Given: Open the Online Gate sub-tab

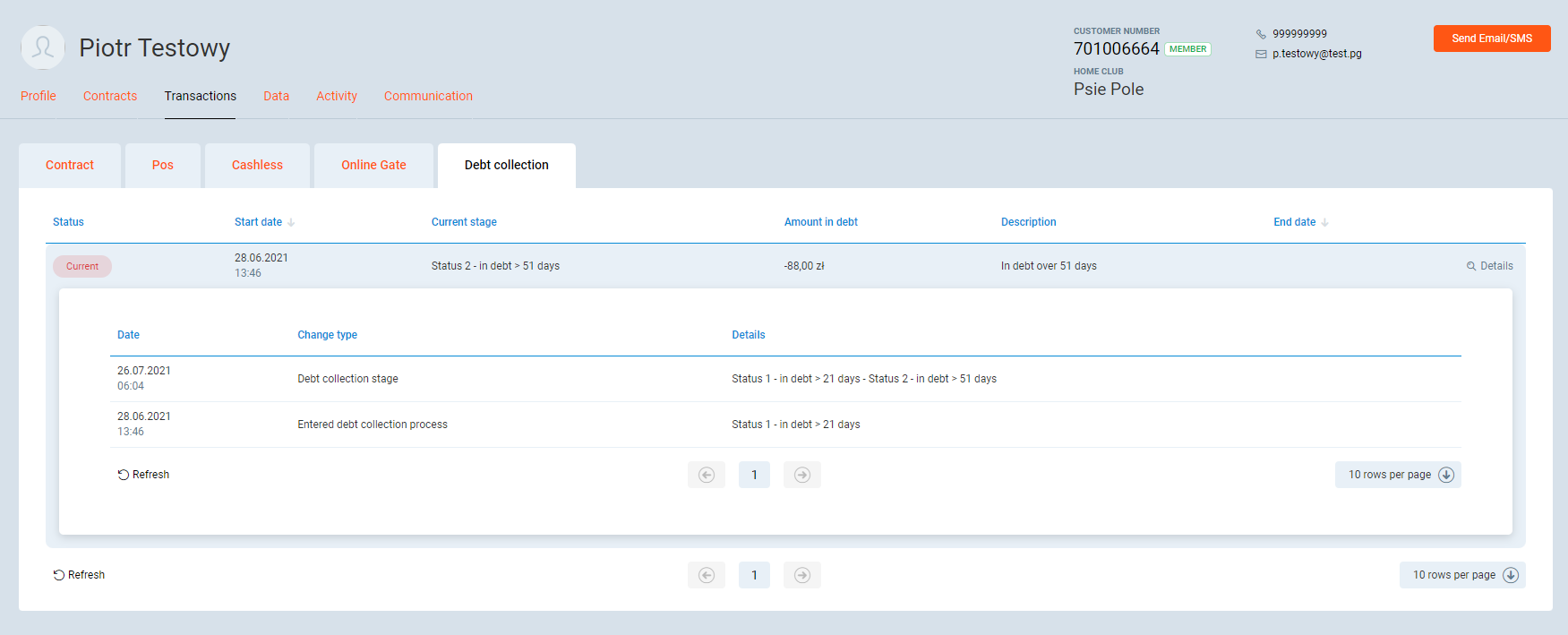Looking at the screenshot, I should (373, 165).
